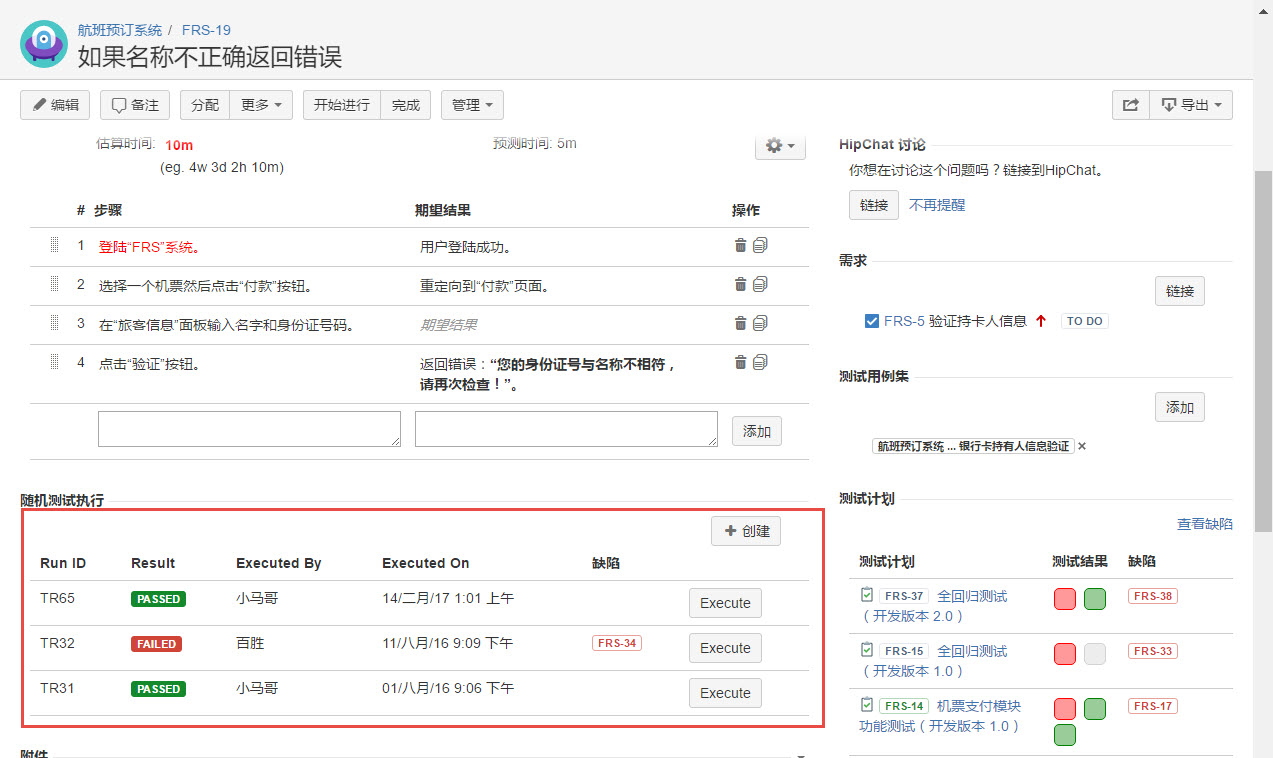Copy step 4 using clone icon
Screen dimensions: 1273x758
760,362
